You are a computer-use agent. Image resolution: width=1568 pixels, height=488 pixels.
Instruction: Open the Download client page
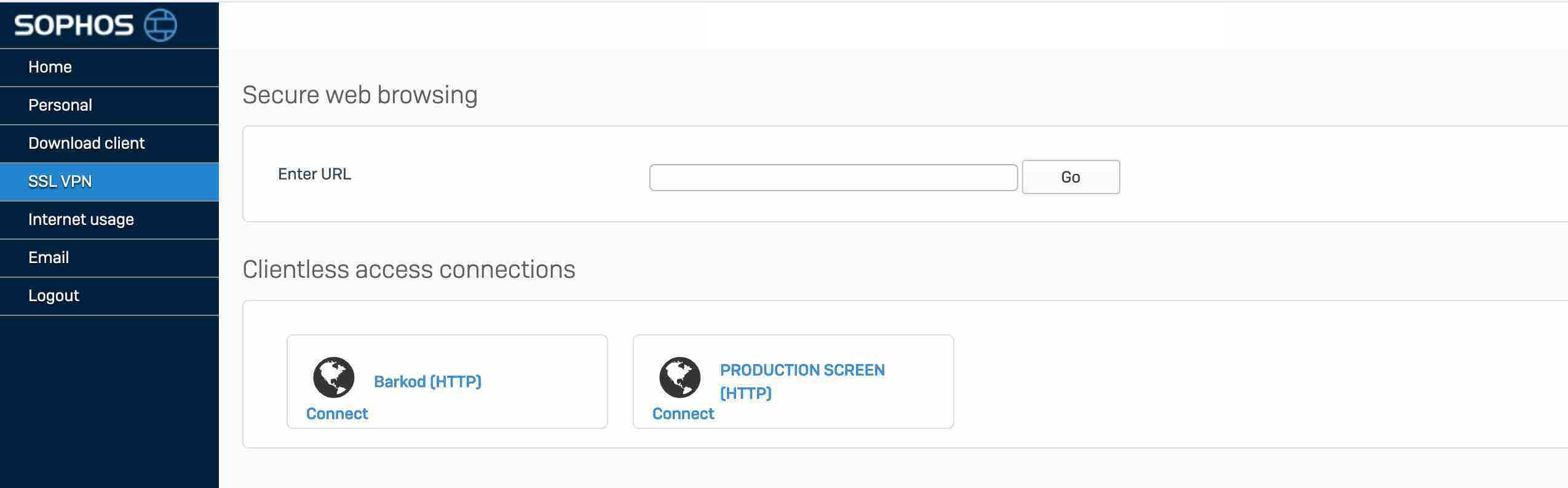coord(109,143)
